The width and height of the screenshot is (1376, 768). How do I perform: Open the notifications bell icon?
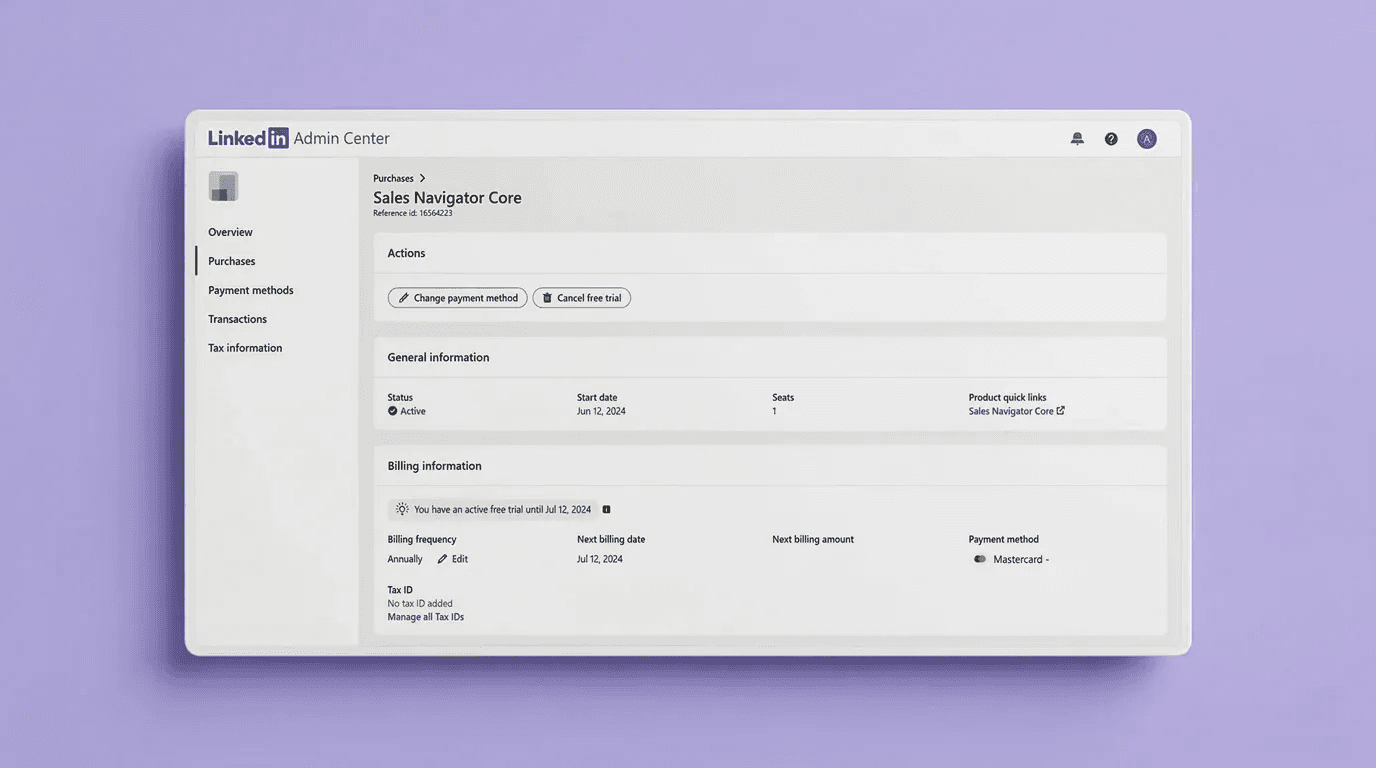point(1077,138)
